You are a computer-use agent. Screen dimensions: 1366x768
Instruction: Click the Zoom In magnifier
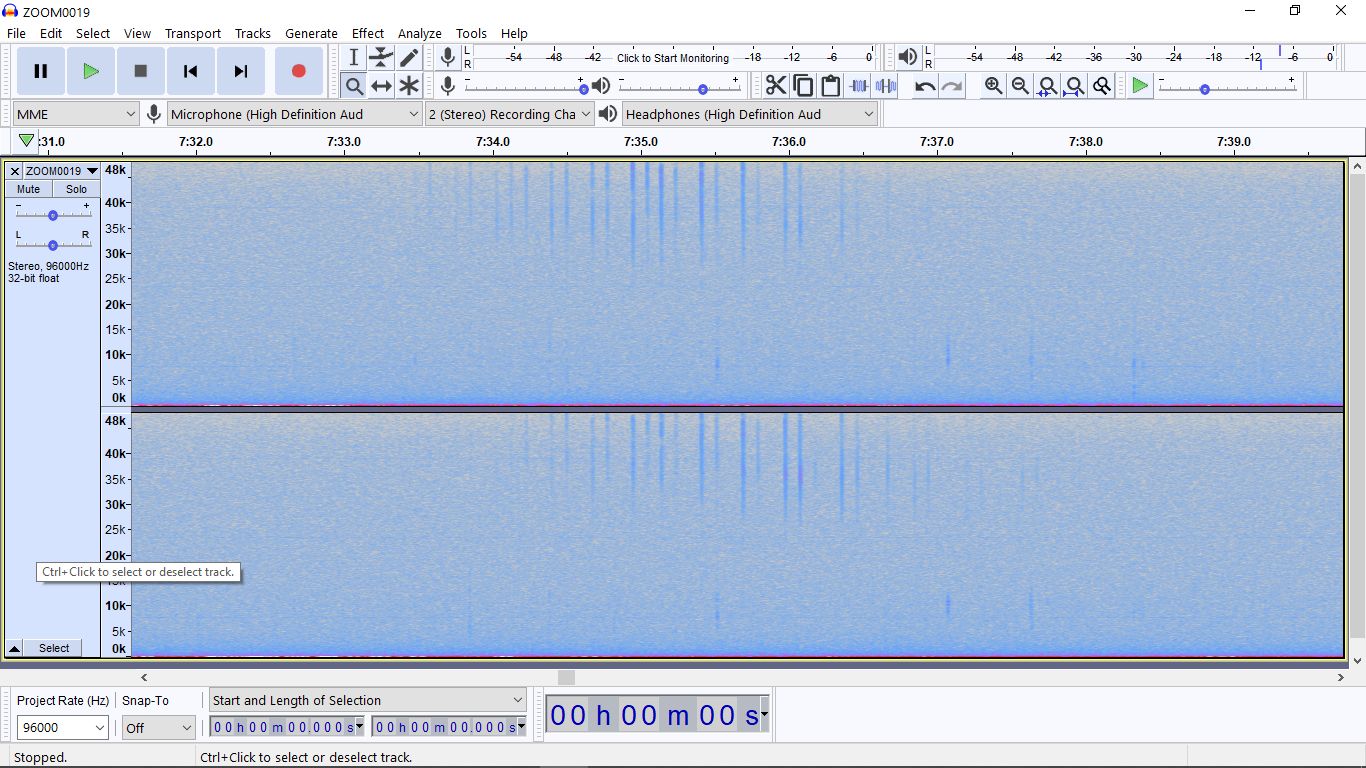[x=993, y=86]
